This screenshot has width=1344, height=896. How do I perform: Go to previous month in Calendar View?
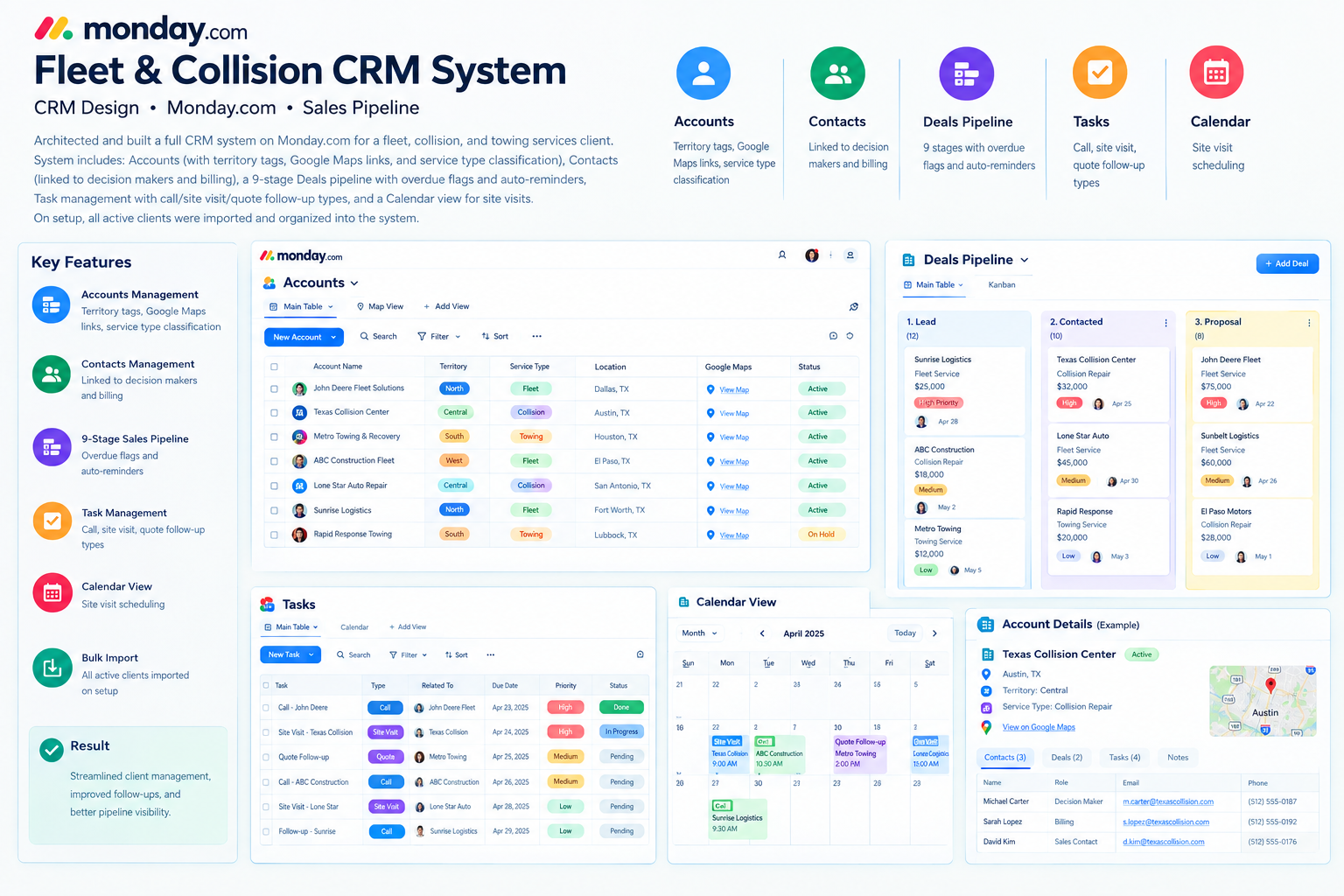(x=762, y=633)
